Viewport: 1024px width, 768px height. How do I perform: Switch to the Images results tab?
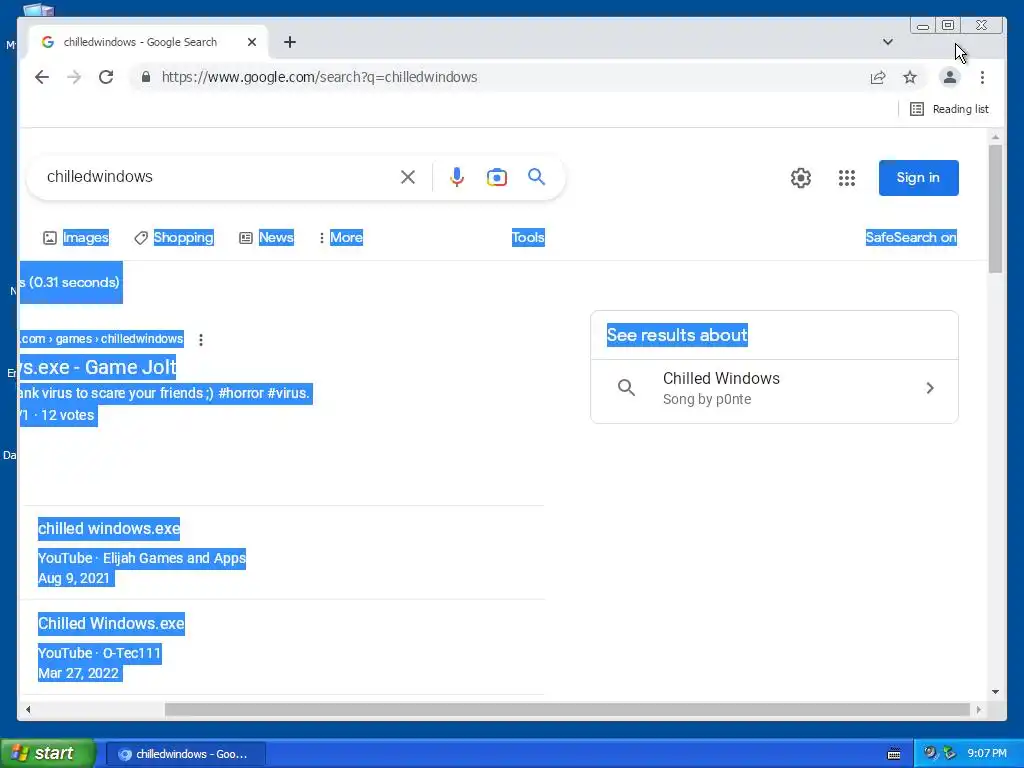coord(76,238)
